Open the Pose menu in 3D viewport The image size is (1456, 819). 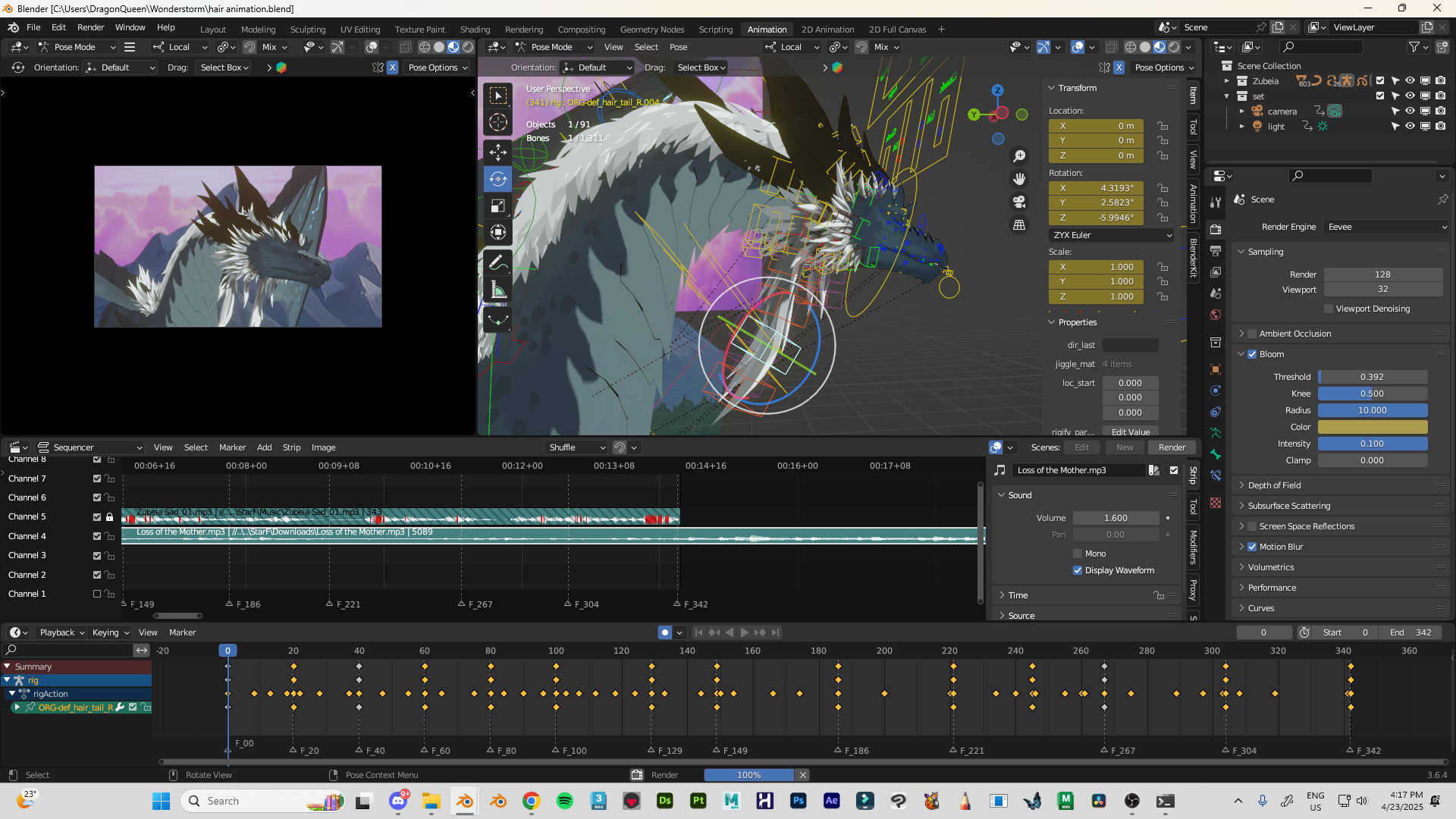click(678, 47)
